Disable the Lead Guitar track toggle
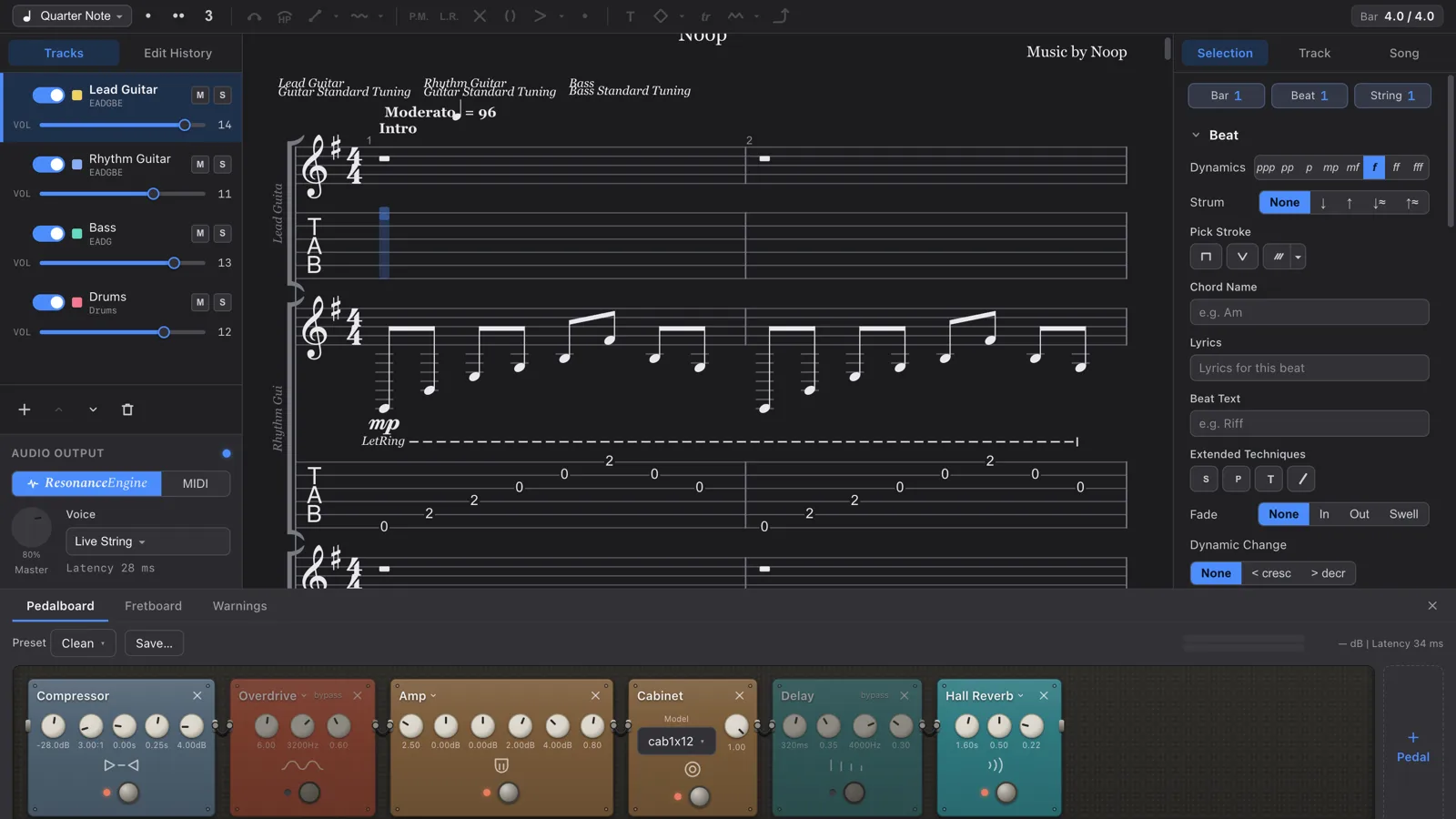This screenshot has width=1456, height=819. (x=48, y=95)
